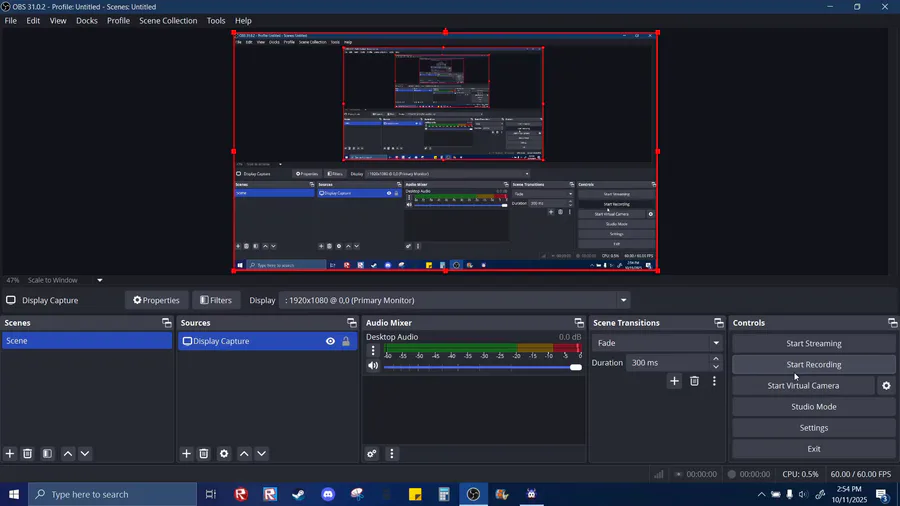Open the Profile menu

(118, 21)
